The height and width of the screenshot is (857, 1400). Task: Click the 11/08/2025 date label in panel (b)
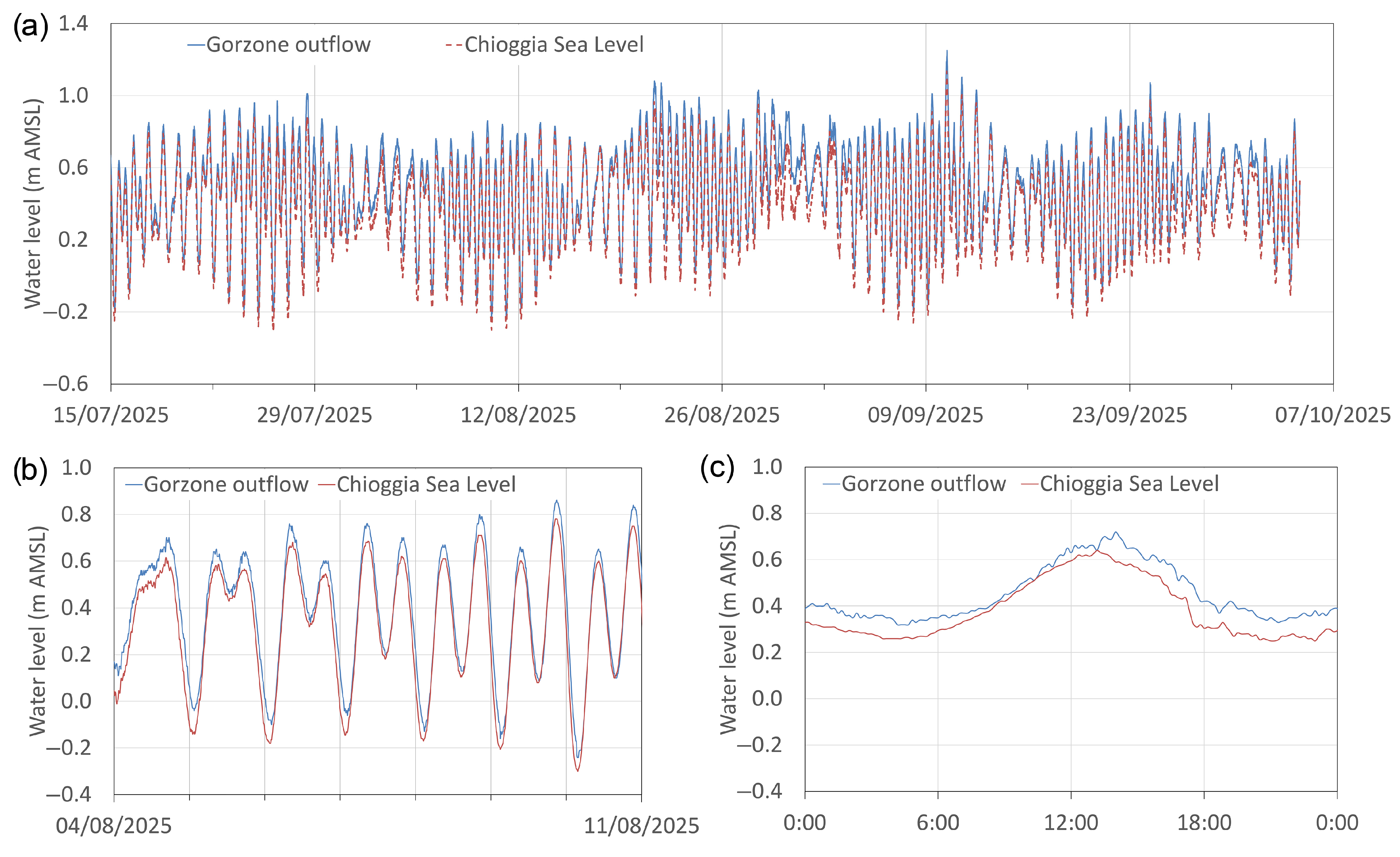[x=642, y=826]
